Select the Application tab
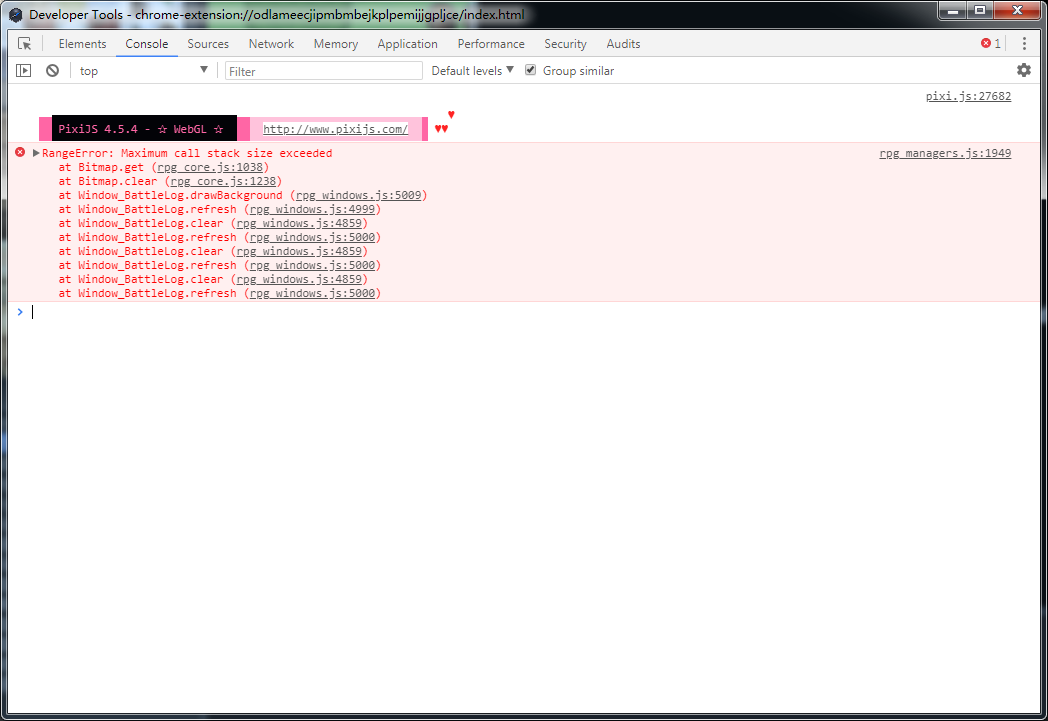The image size is (1048, 721). 408,43
